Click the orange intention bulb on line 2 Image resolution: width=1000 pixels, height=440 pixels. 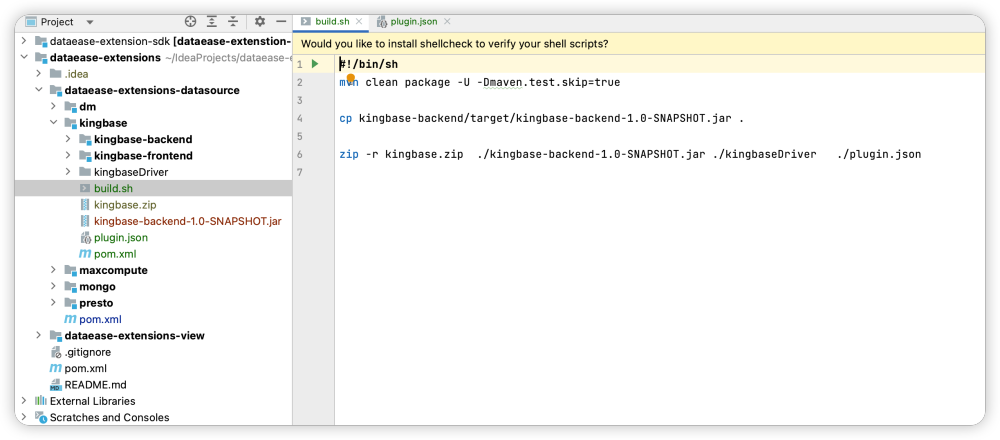(350, 78)
